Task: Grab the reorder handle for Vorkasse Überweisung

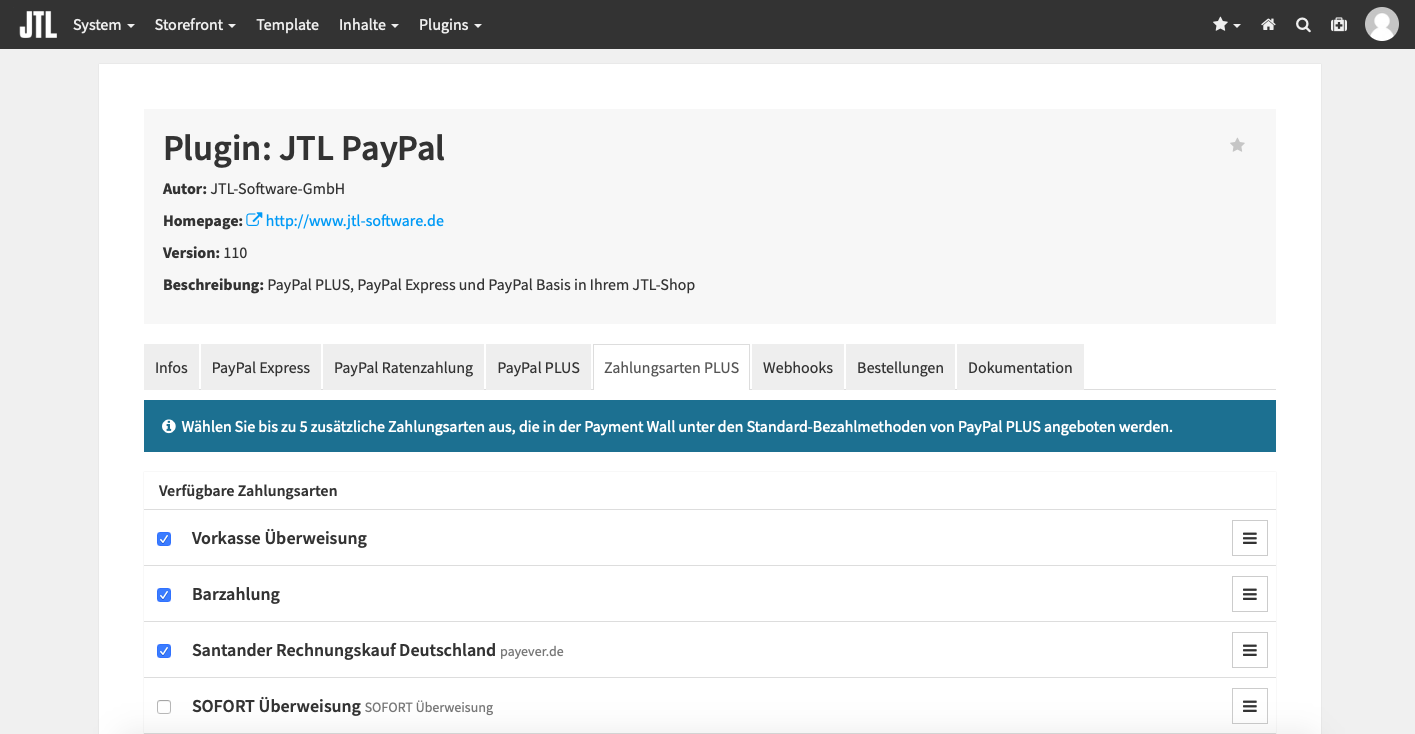Action: coord(1250,538)
